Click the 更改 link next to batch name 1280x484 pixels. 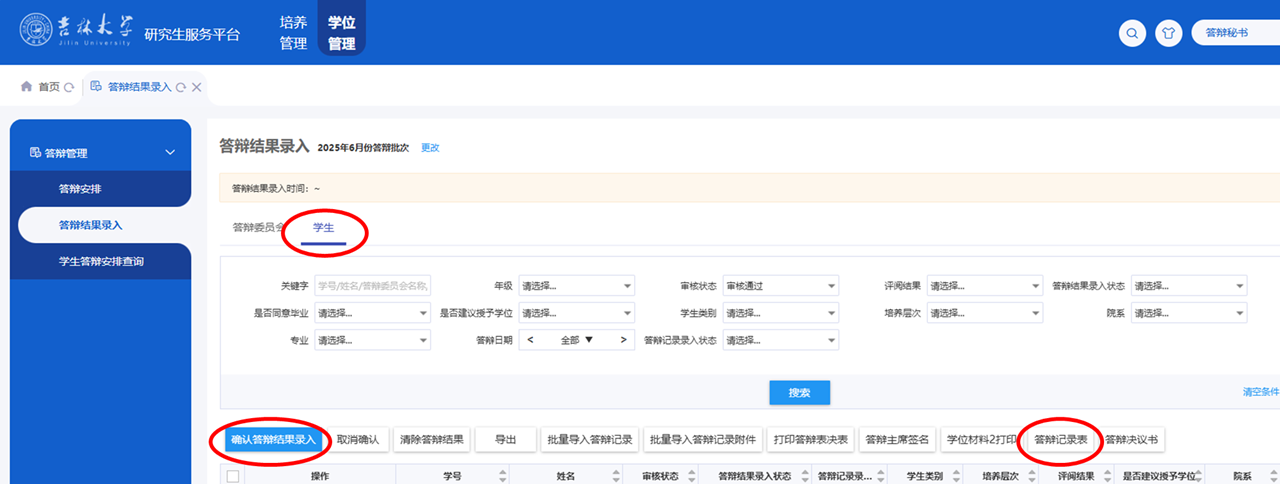tap(430, 148)
